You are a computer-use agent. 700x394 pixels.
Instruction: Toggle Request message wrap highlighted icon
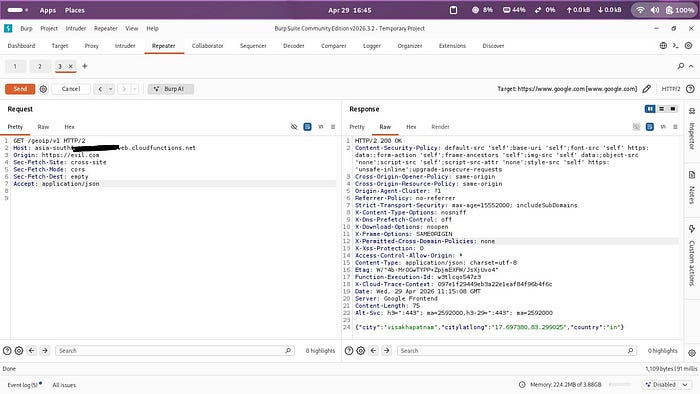point(307,127)
